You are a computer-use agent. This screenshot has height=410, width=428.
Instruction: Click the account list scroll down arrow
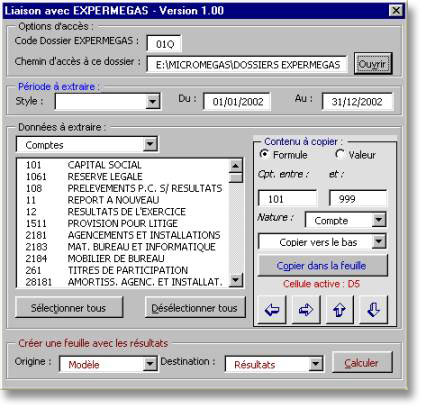[236, 280]
